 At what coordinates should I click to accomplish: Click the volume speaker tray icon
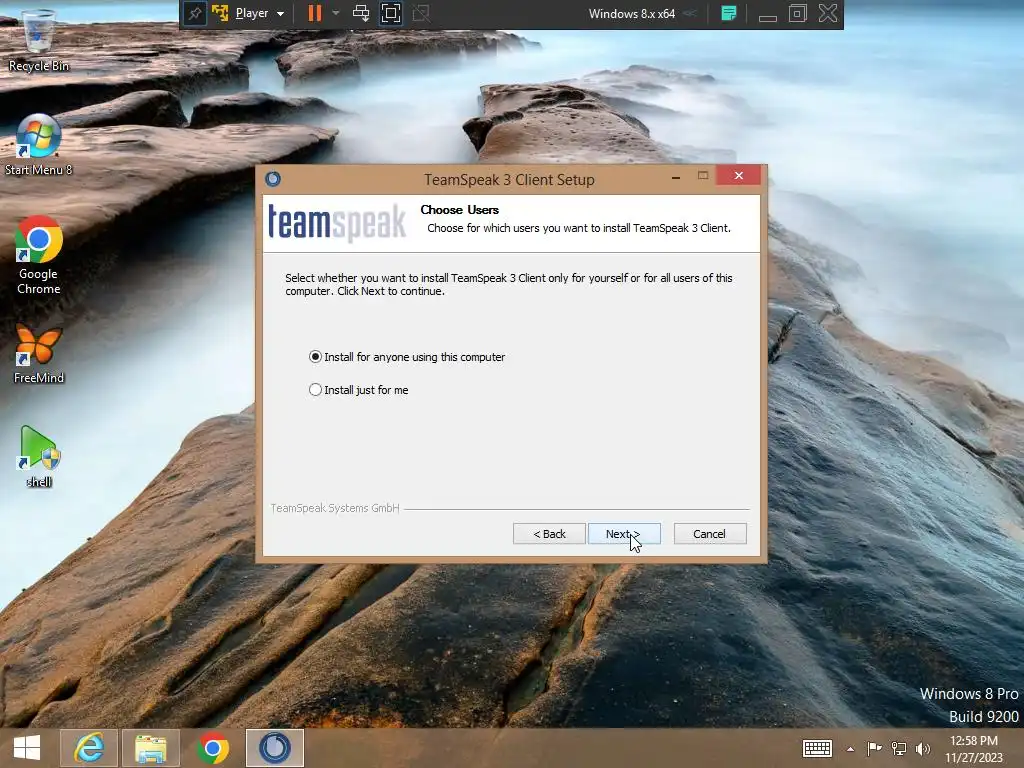tap(923, 748)
